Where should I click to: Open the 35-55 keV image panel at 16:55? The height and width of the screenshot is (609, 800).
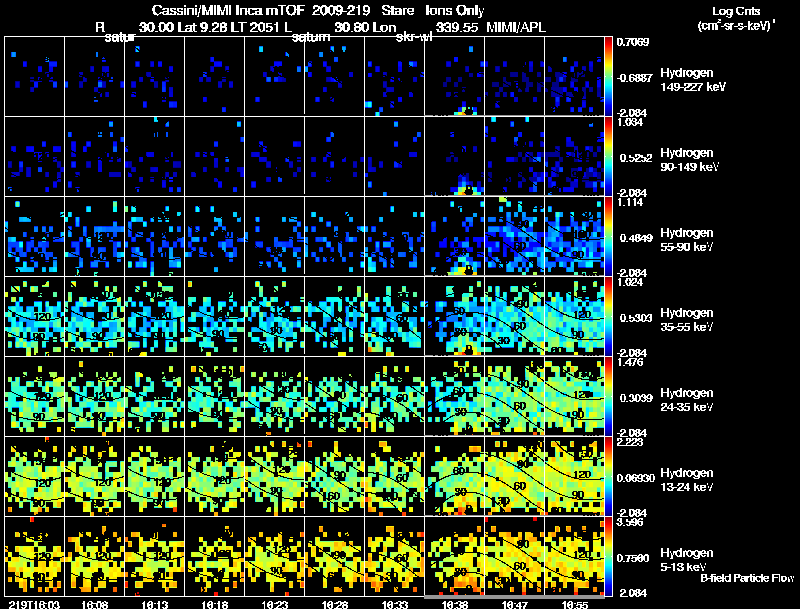click(575, 317)
